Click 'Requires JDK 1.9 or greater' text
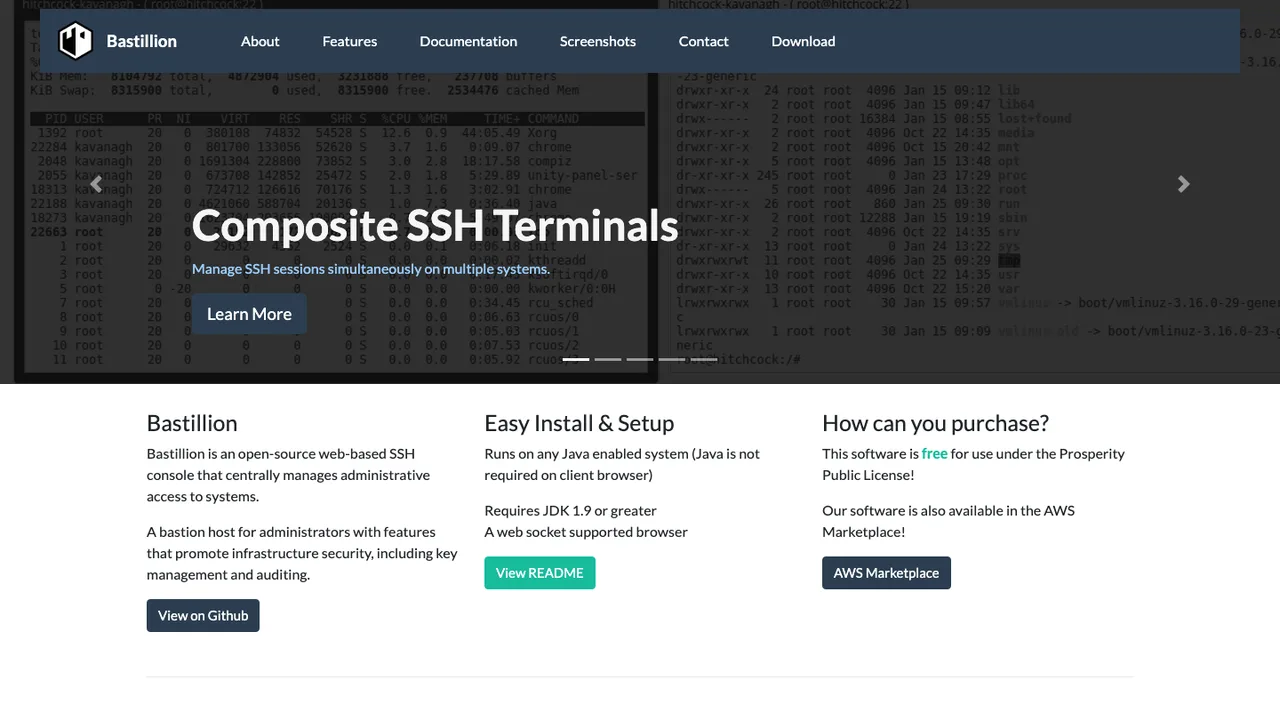 pyautogui.click(x=571, y=510)
